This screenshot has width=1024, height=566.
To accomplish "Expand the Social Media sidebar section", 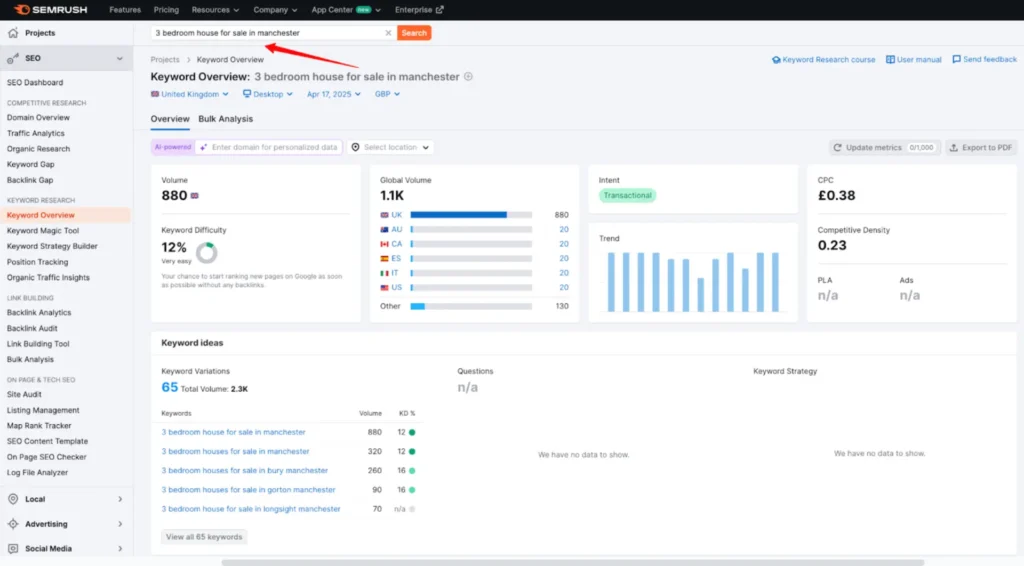I will (120, 548).
